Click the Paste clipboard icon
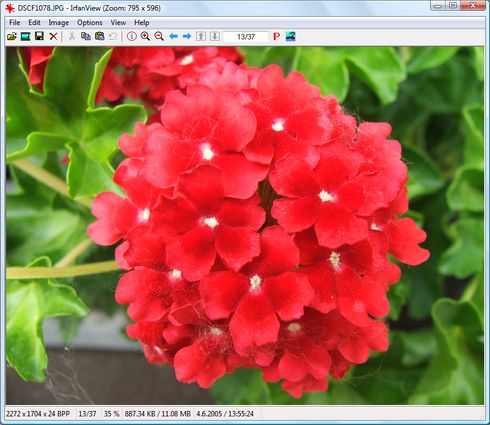The width and height of the screenshot is (490, 425). click(100, 36)
